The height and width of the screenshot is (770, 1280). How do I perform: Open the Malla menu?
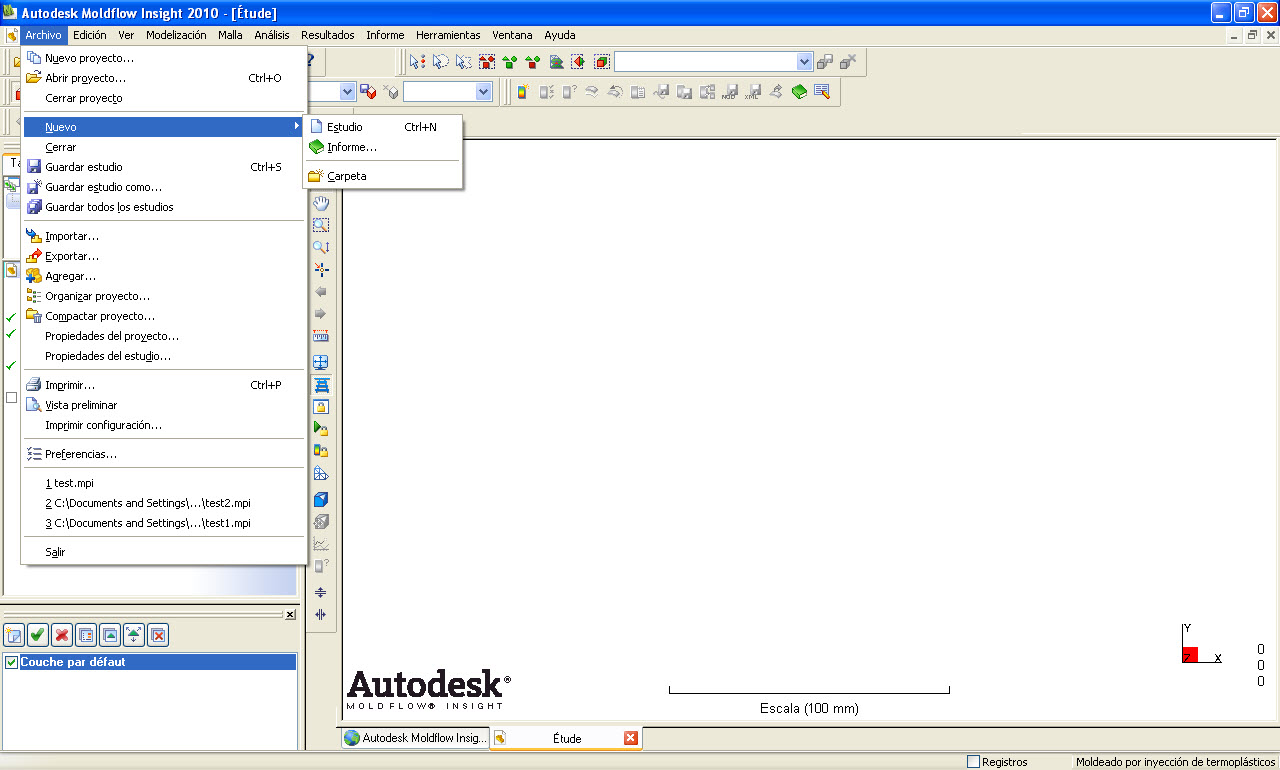pyautogui.click(x=230, y=35)
